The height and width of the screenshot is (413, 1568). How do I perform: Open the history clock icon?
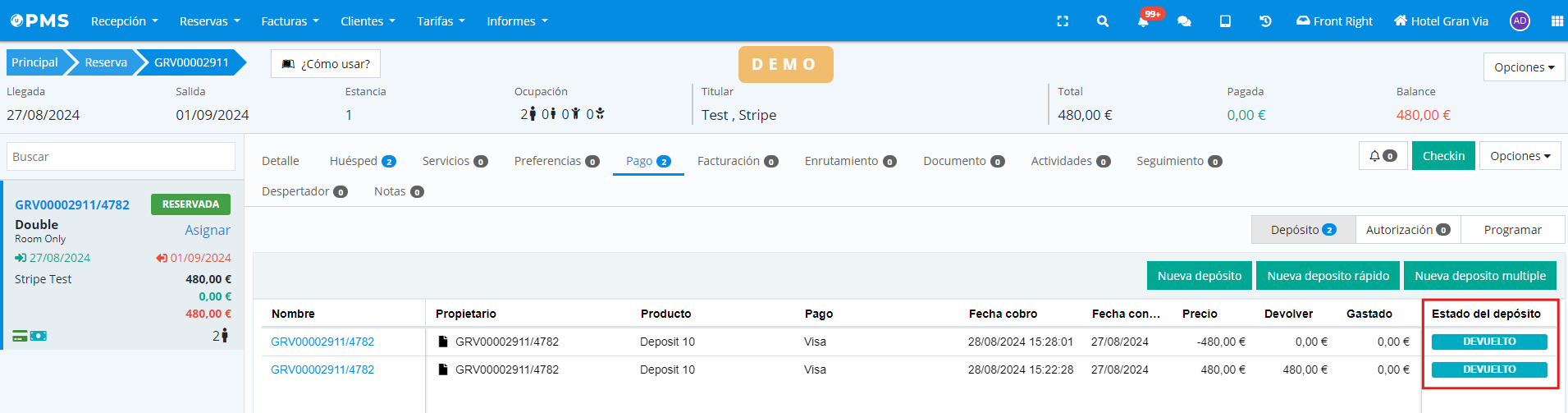(1265, 21)
